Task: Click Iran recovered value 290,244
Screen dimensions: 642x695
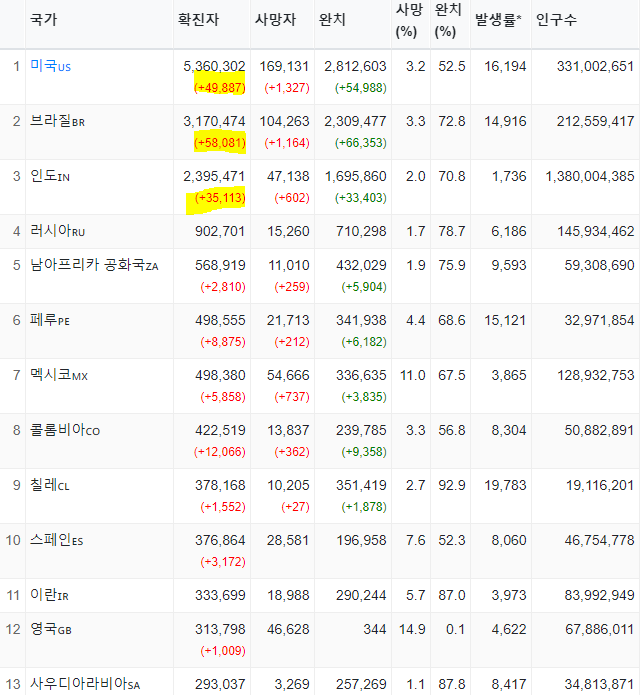Action: [361, 595]
